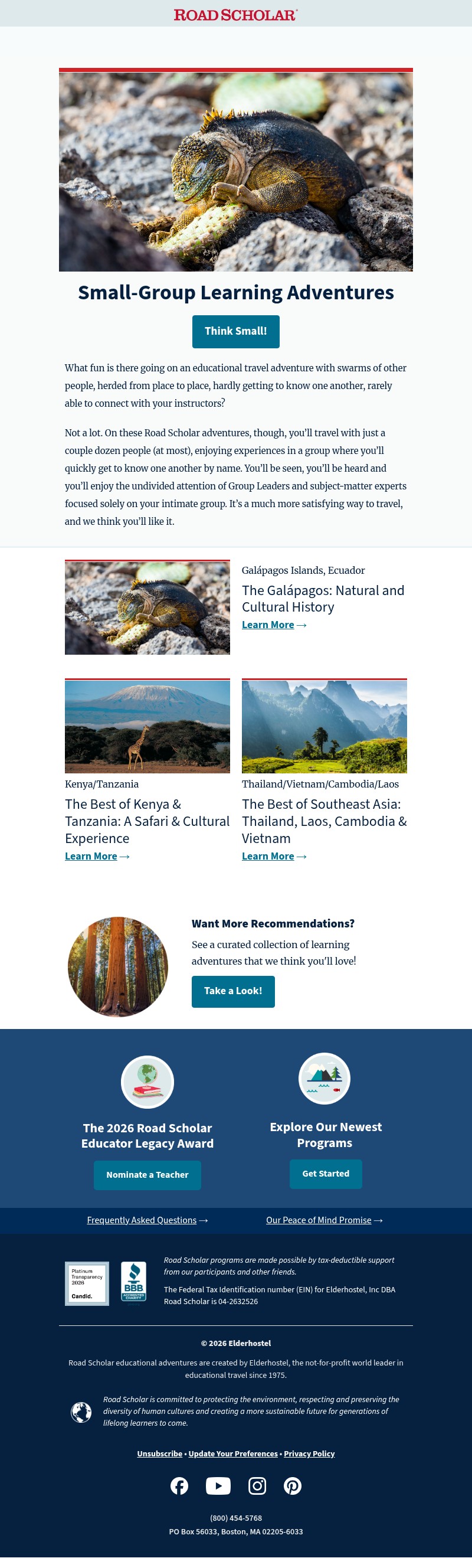Open Learn More for Kenya & Tanzania
This screenshot has width=472, height=1568.
[91, 856]
